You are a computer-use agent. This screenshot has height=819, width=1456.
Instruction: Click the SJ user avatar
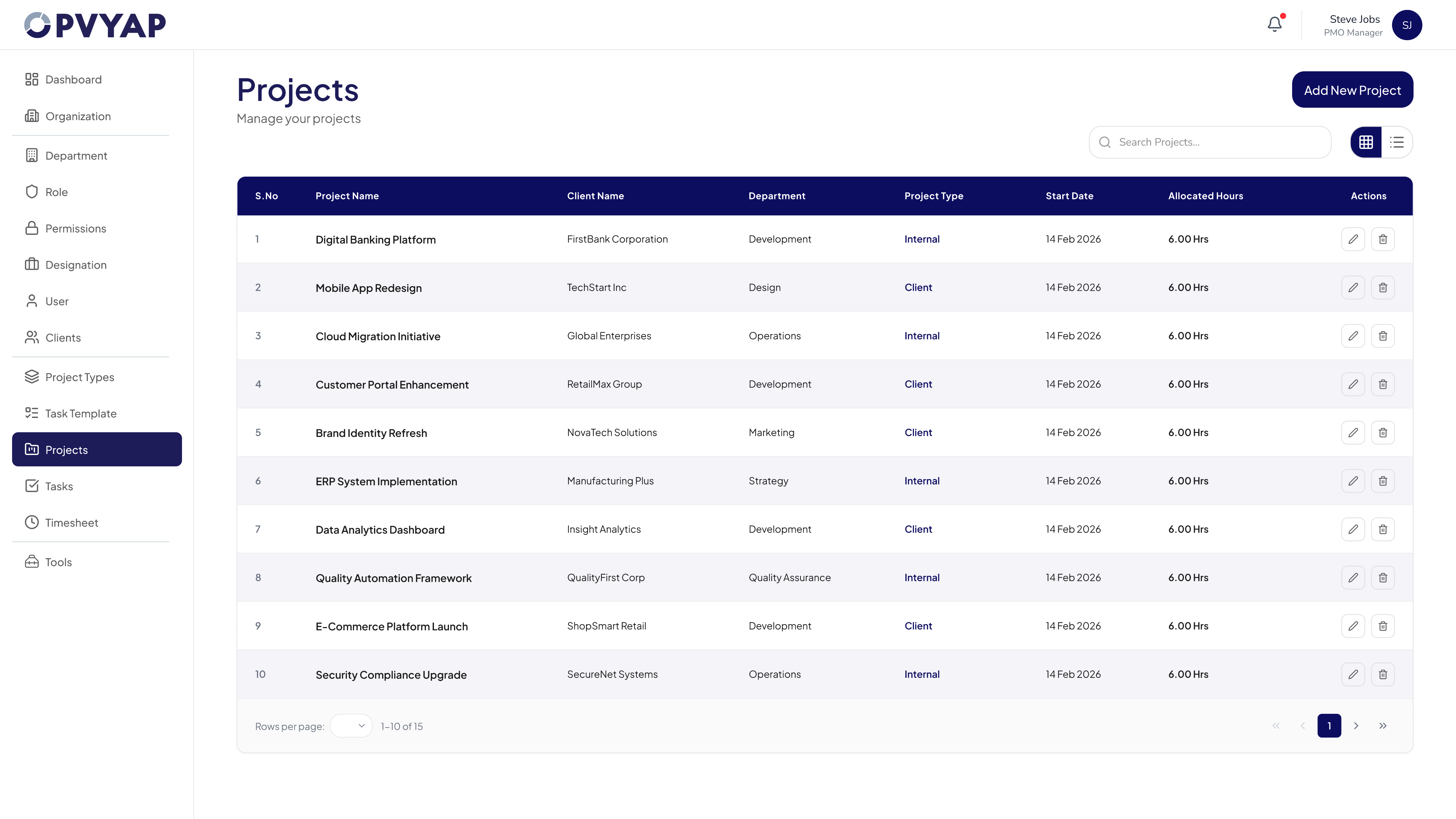point(1406,25)
